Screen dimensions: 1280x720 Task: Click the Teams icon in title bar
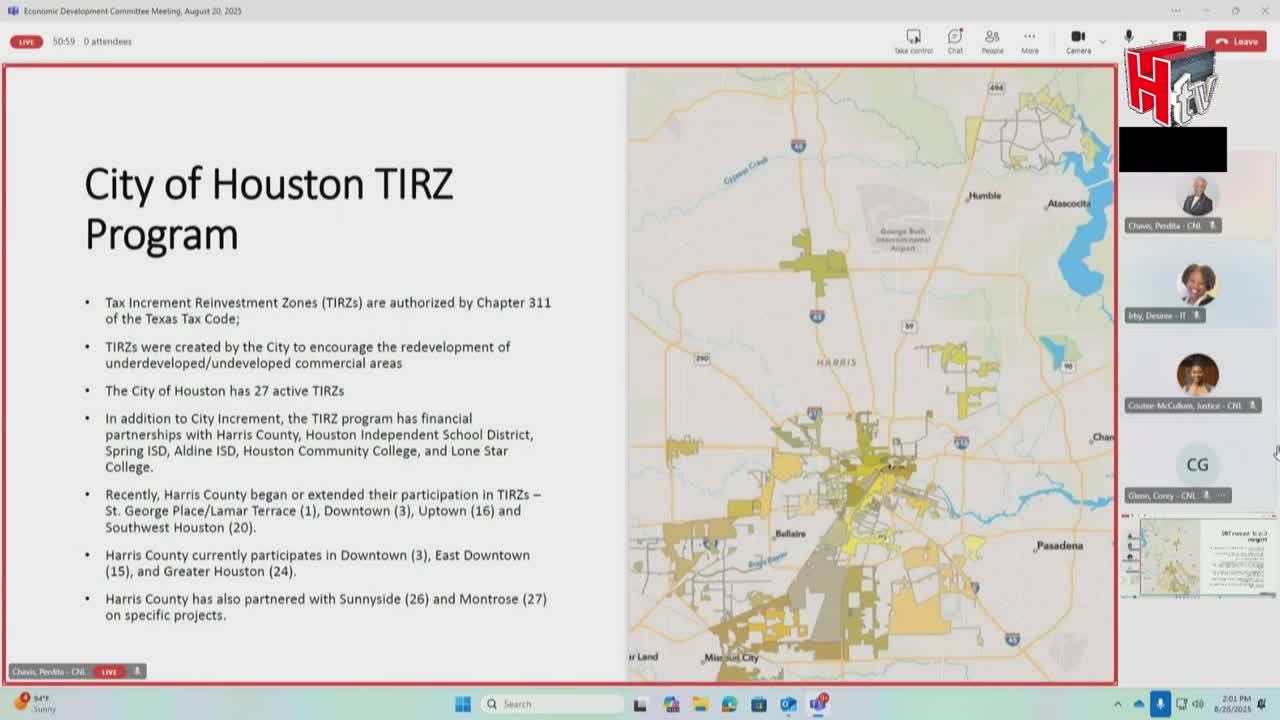[12, 11]
